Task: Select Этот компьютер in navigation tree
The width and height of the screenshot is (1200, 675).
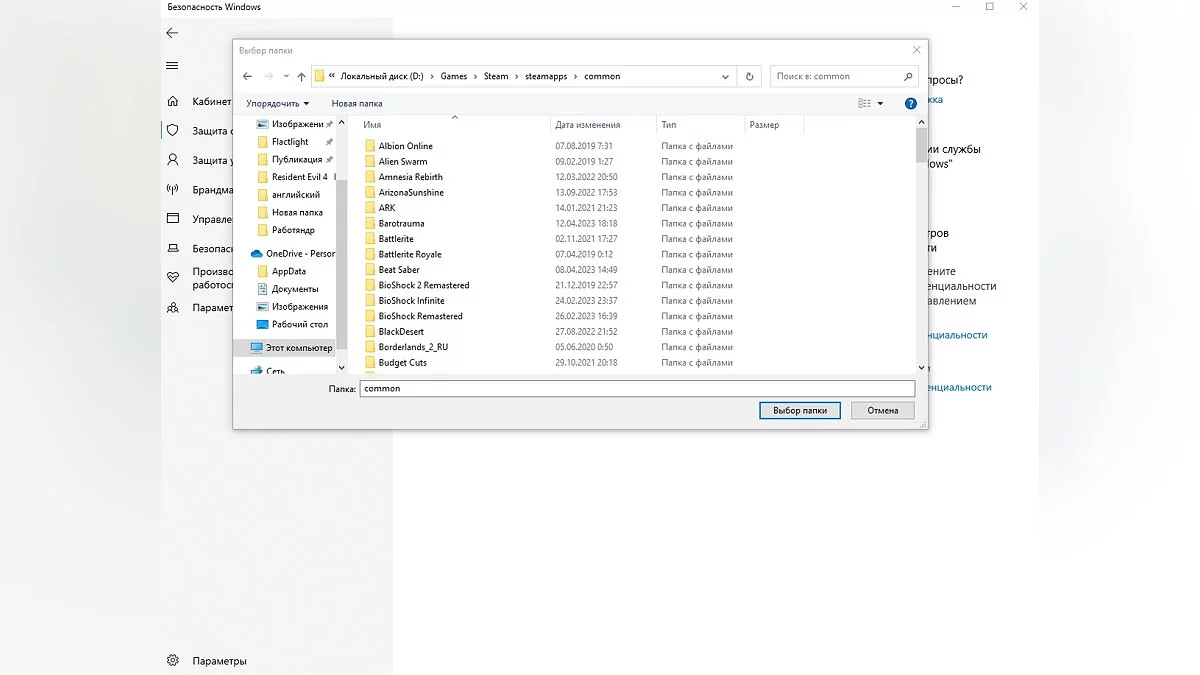Action: tap(298, 348)
